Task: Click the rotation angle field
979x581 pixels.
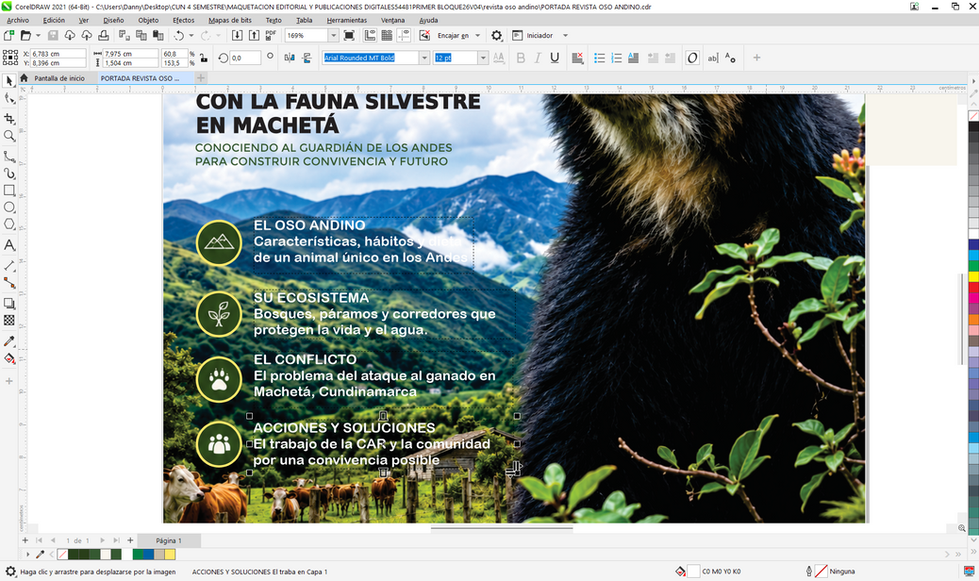Action: pyautogui.click(x=245, y=58)
